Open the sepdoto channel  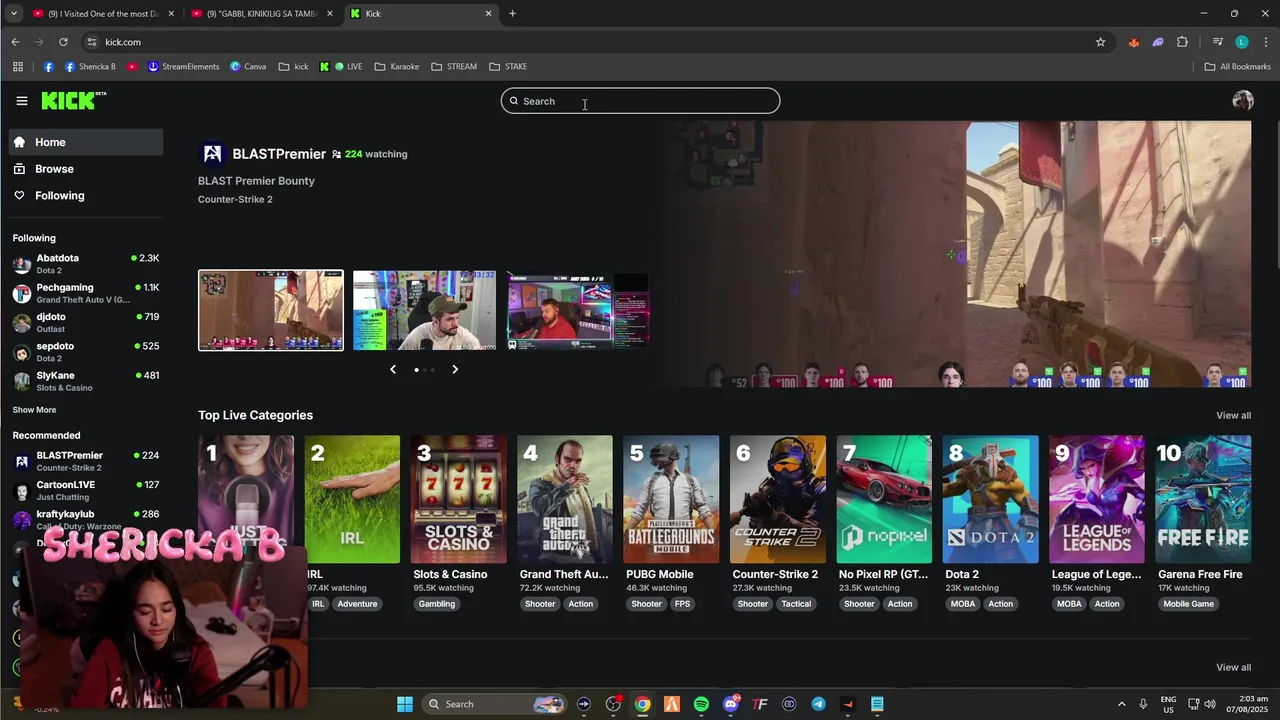coord(86,351)
